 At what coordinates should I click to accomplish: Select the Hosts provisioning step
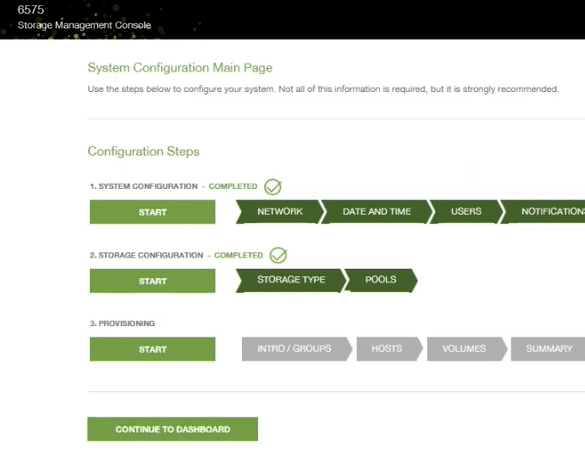point(389,349)
